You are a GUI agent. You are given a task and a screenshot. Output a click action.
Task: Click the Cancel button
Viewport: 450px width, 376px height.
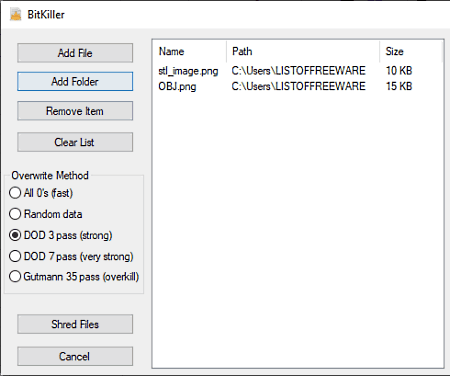point(75,356)
